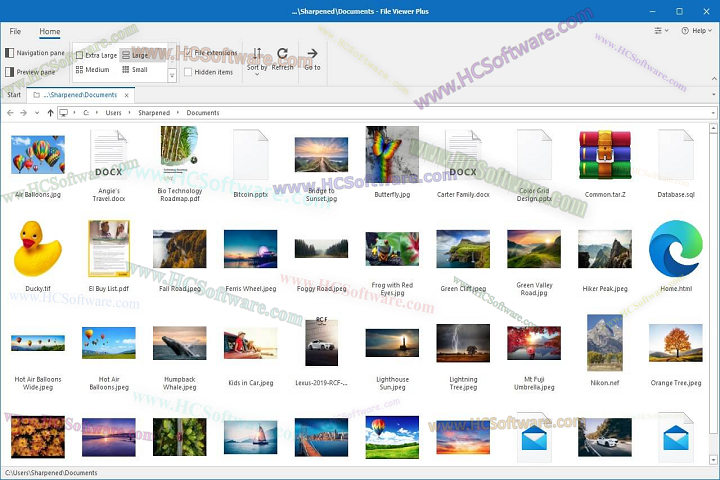Select Medium icon view
This screenshot has width=720, height=480.
click(x=92, y=70)
